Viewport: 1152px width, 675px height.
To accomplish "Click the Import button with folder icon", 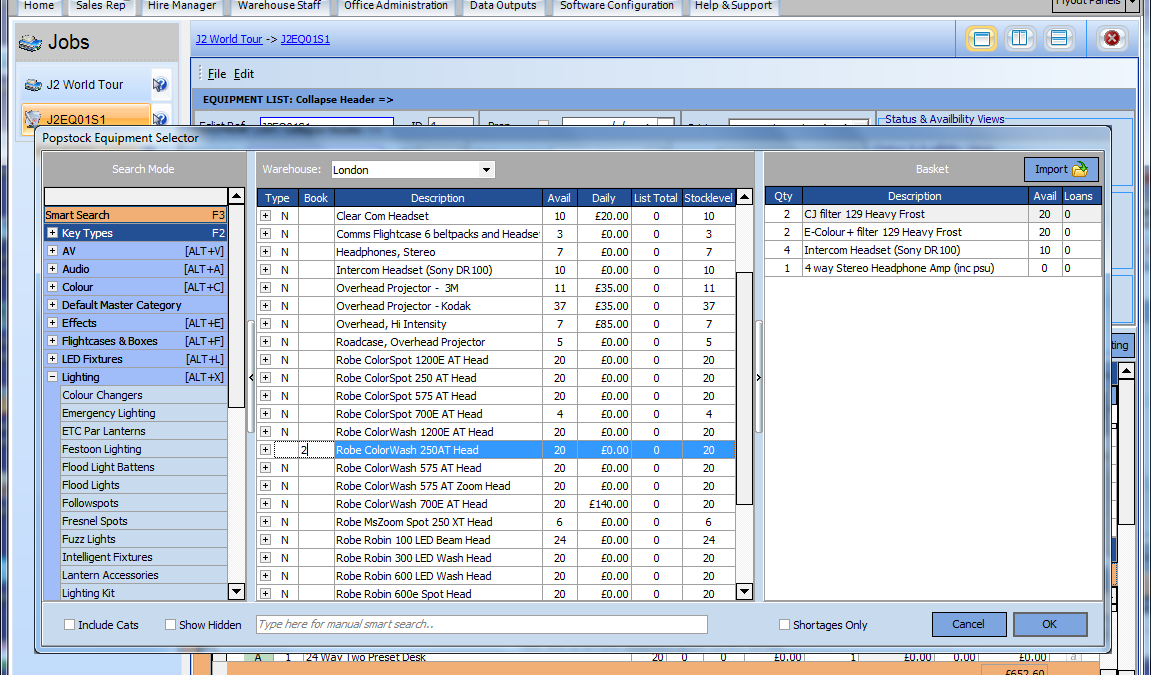I will [x=1060, y=170].
